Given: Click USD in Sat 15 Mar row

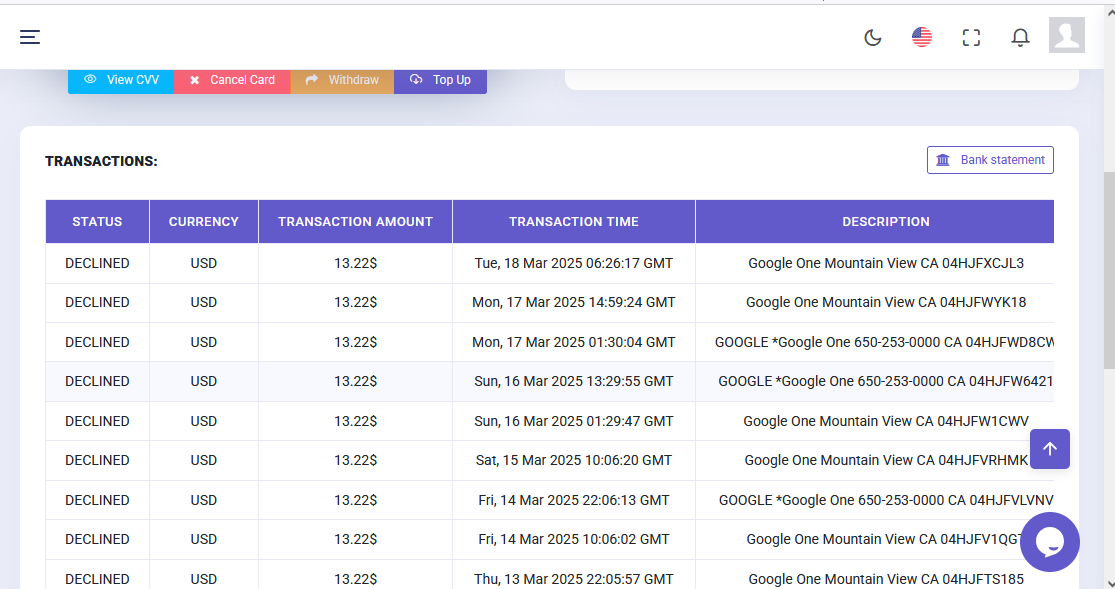Looking at the screenshot, I should point(203,460).
